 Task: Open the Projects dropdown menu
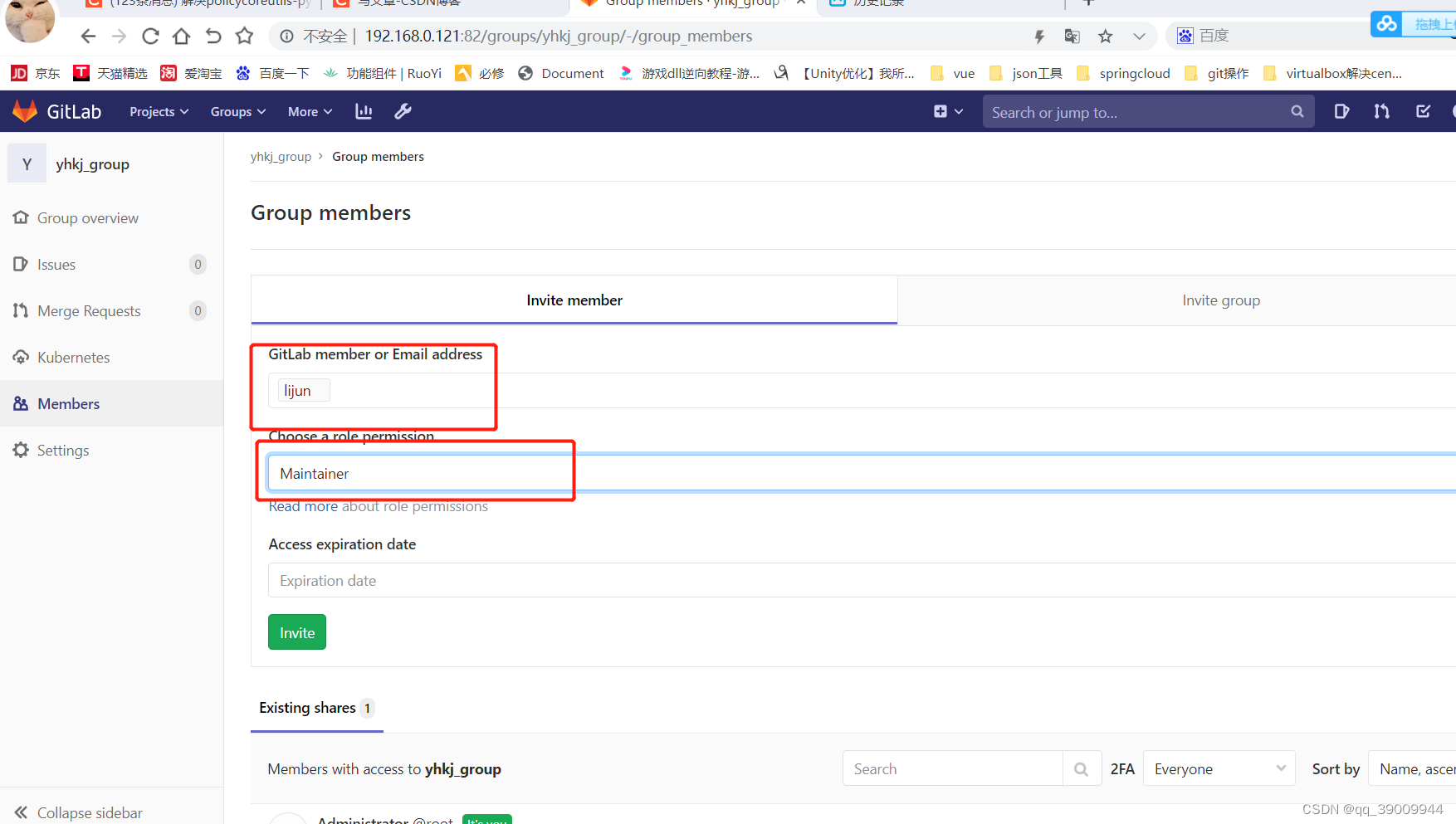tap(159, 111)
